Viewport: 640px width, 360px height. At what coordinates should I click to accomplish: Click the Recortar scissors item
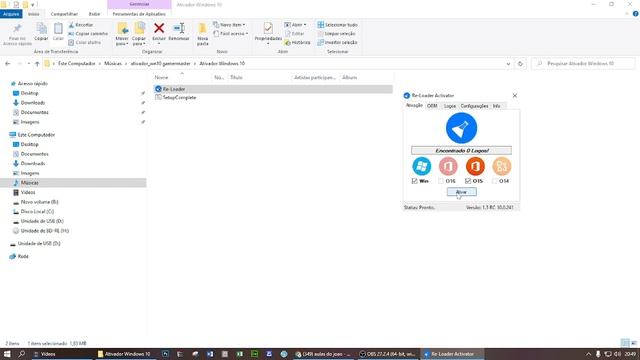click(80, 25)
